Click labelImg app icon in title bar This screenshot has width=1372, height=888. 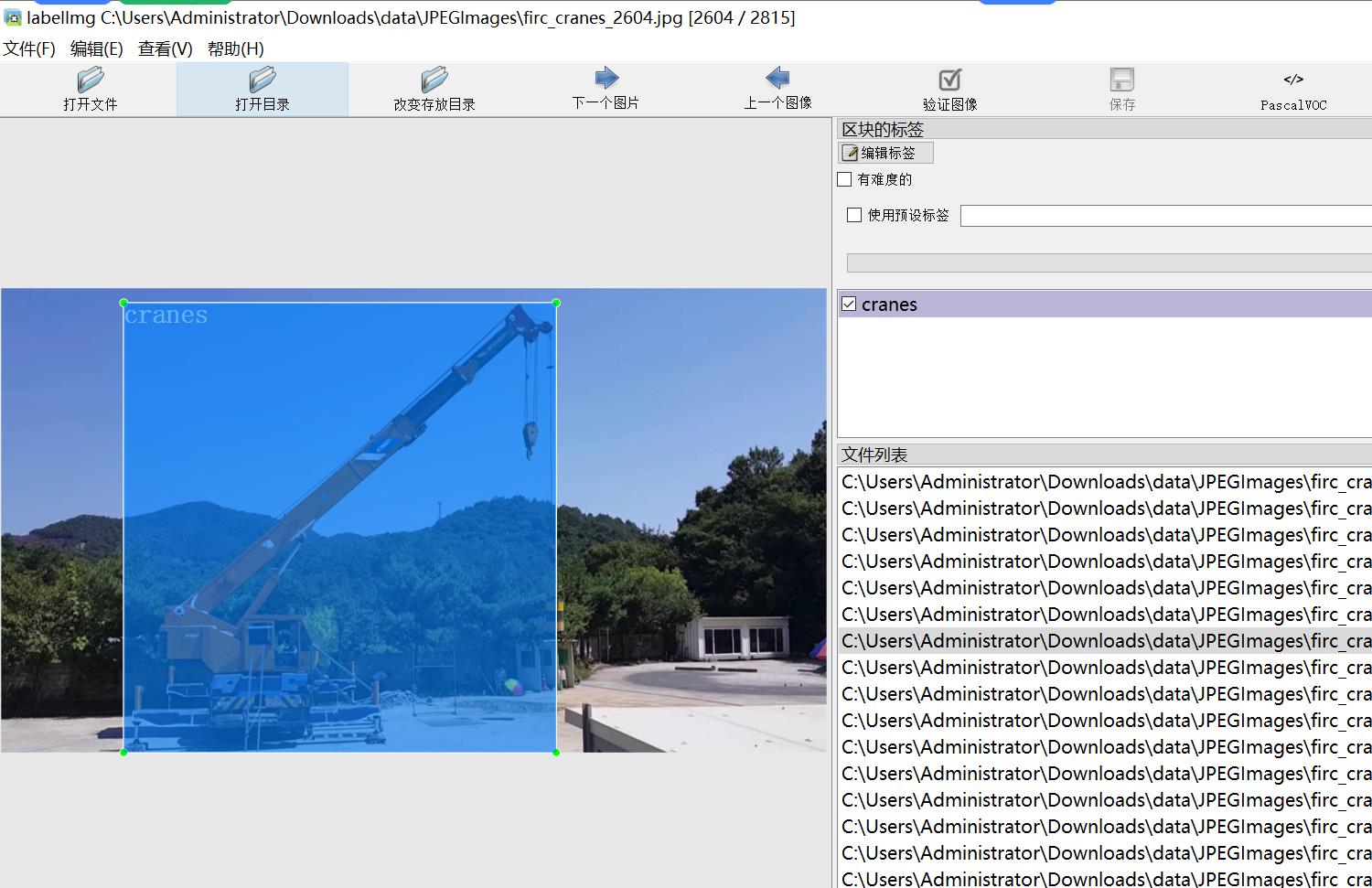(x=13, y=17)
